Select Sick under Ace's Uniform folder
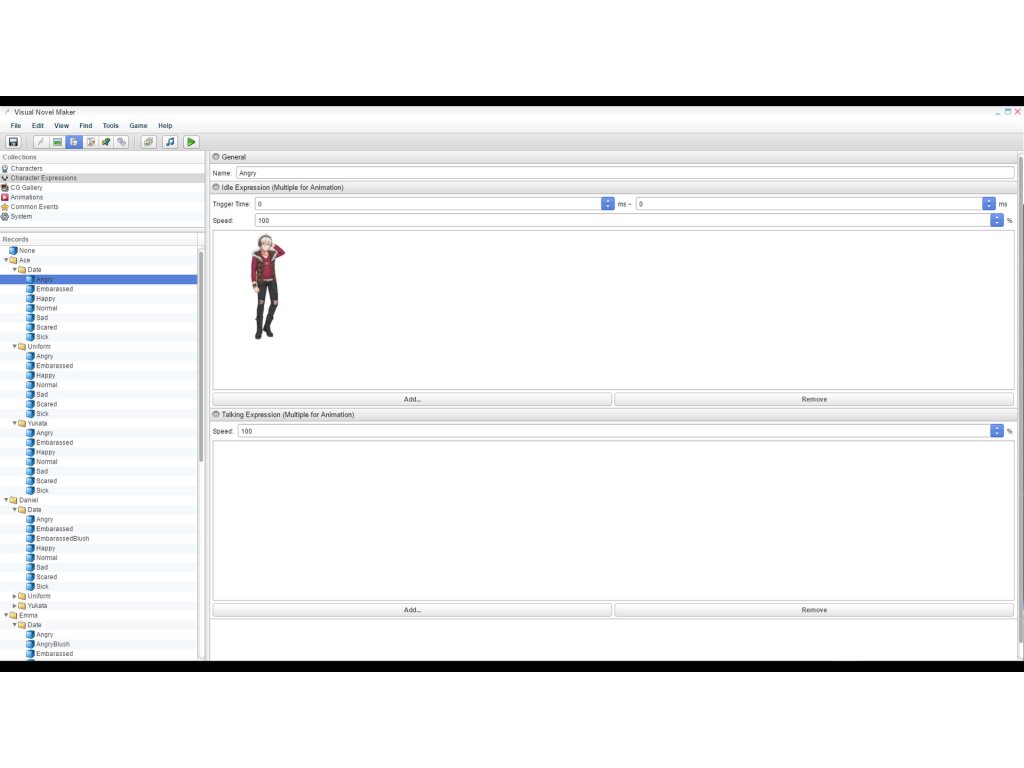 pos(42,414)
